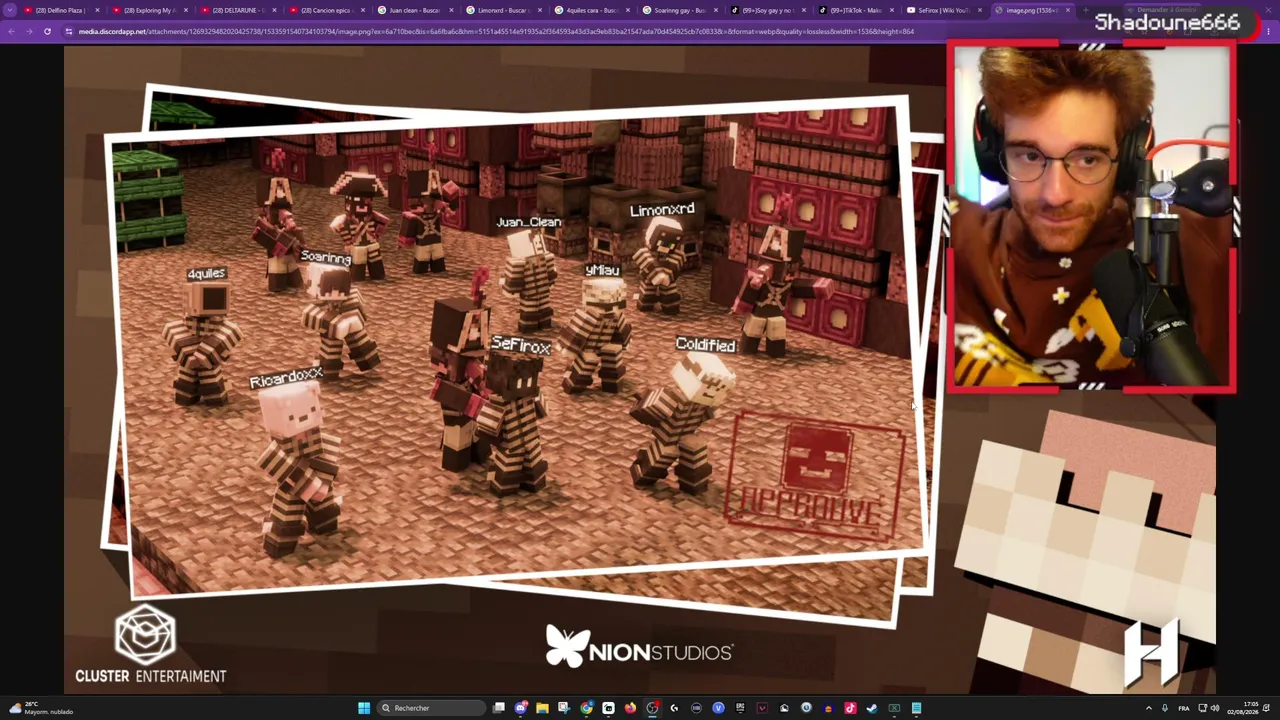The width and height of the screenshot is (1280, 720).
Task: Show hidden system tray icons
Action: coord(1148,708)
